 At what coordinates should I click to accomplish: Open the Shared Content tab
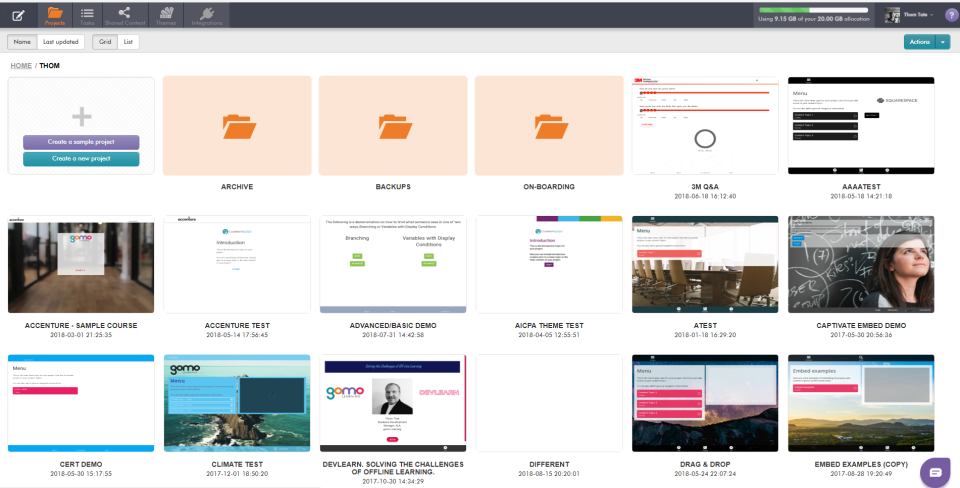[x=125, y=15]
